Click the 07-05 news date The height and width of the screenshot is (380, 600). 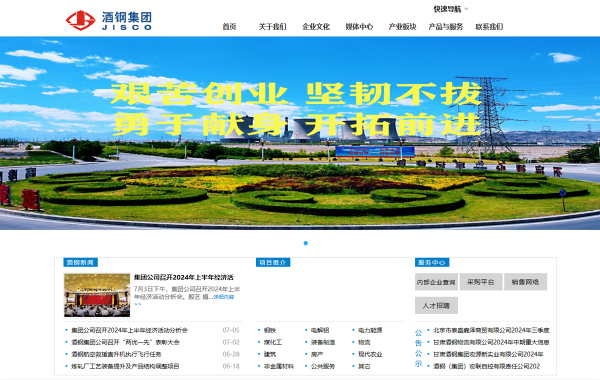pos(231,330)
